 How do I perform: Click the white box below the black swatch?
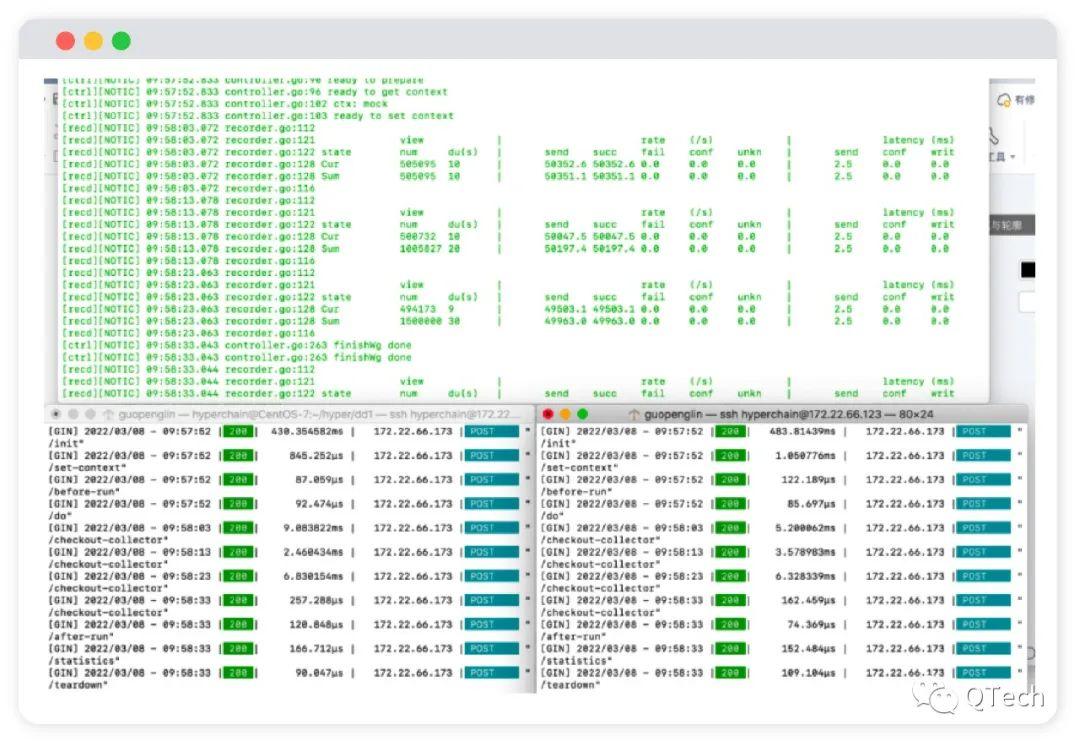point(1027,302)
